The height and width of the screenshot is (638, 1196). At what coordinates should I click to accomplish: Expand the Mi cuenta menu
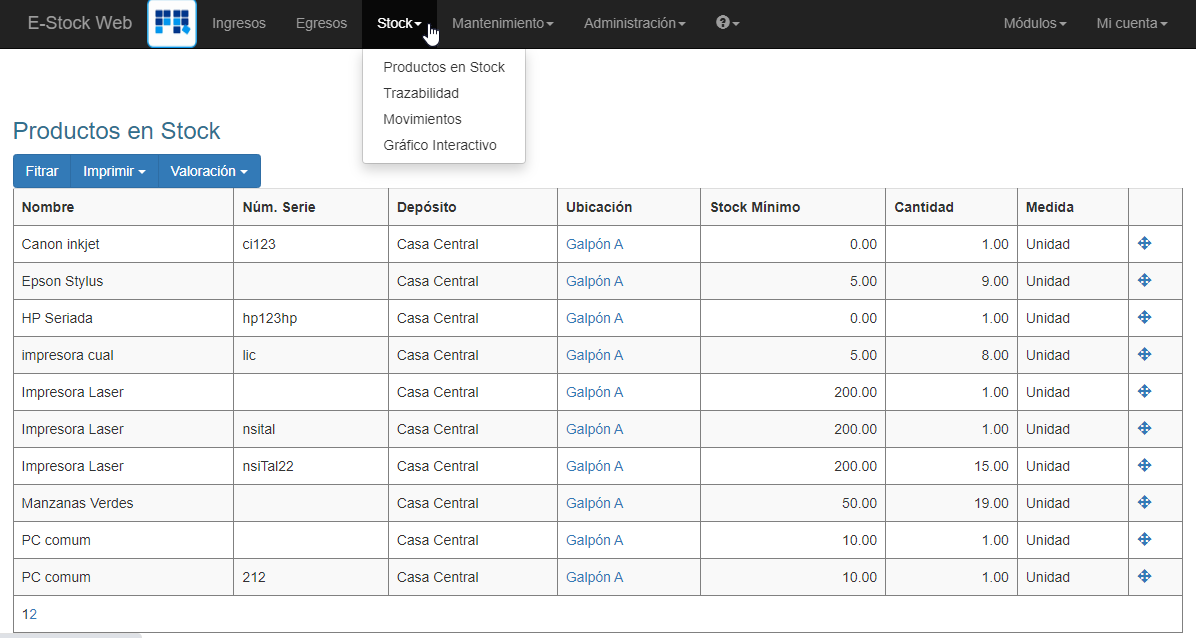click(x=1130, y=23)
